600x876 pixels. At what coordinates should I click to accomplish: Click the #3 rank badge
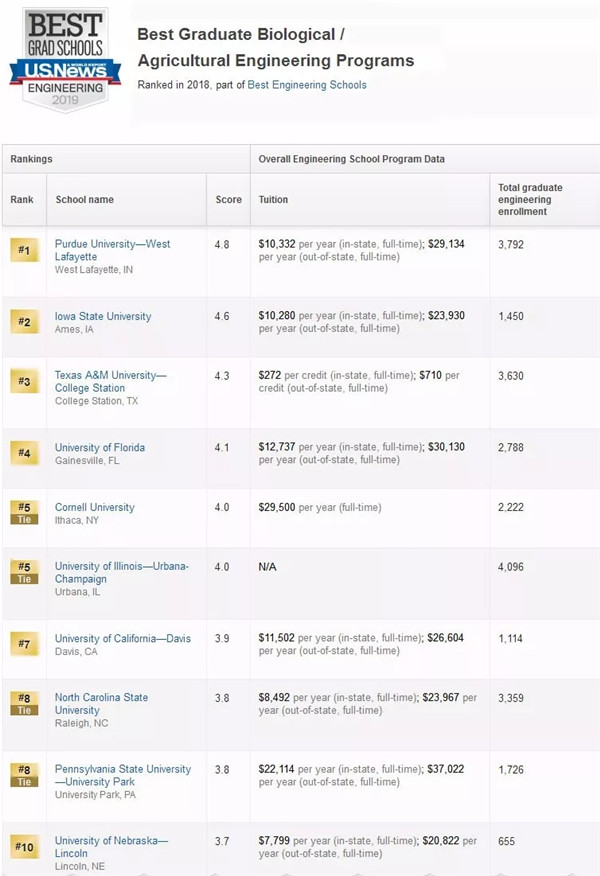coord(24,381)
